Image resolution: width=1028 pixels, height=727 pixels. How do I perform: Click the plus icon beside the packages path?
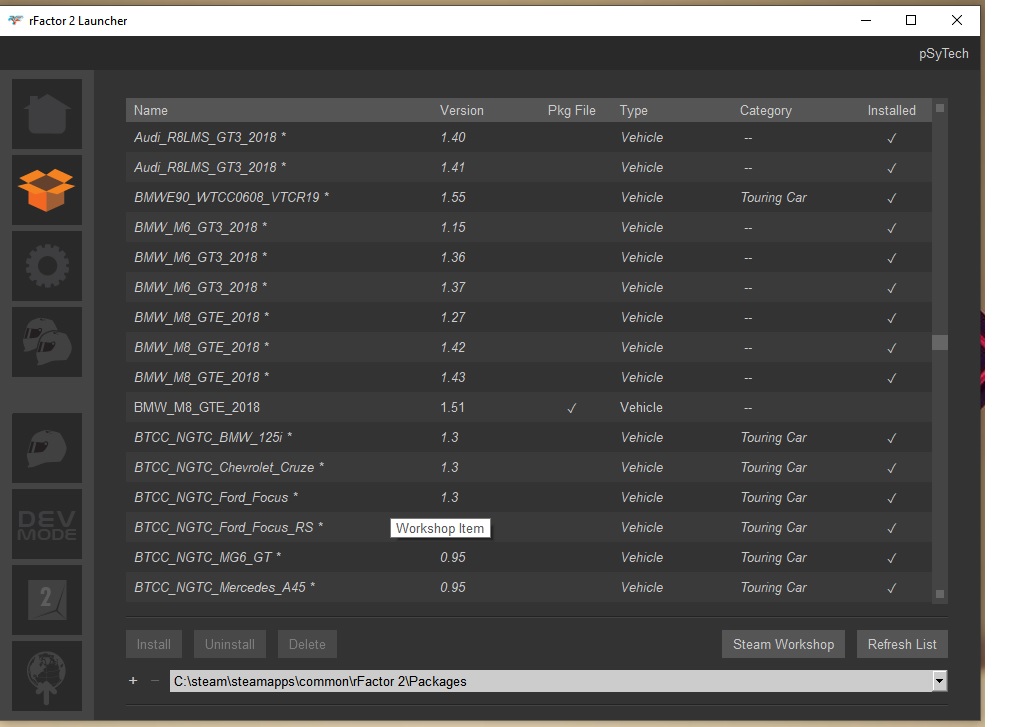(x=133, y=681)
